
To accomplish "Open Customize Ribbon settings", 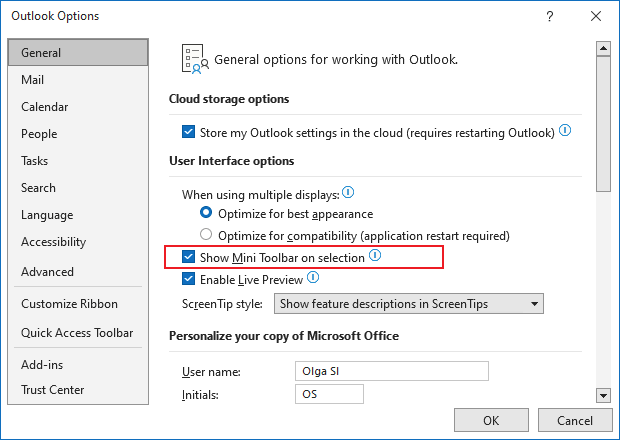I will 78,304.
